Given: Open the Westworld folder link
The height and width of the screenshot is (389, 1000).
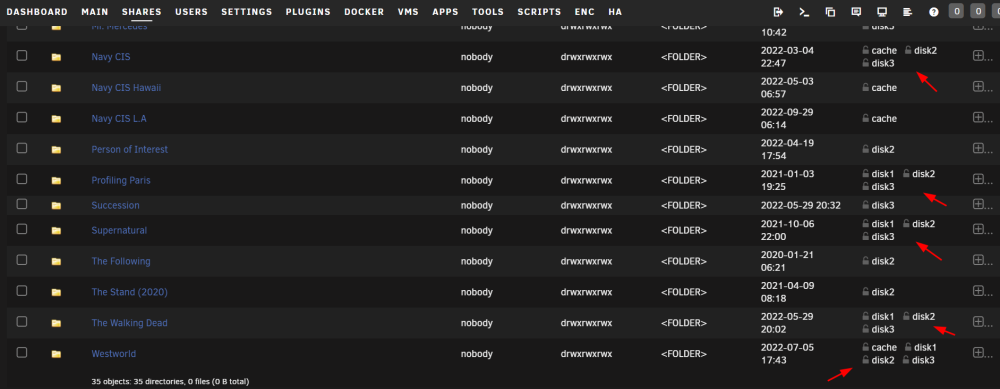Looking at the screenshot, I should 114,354.
